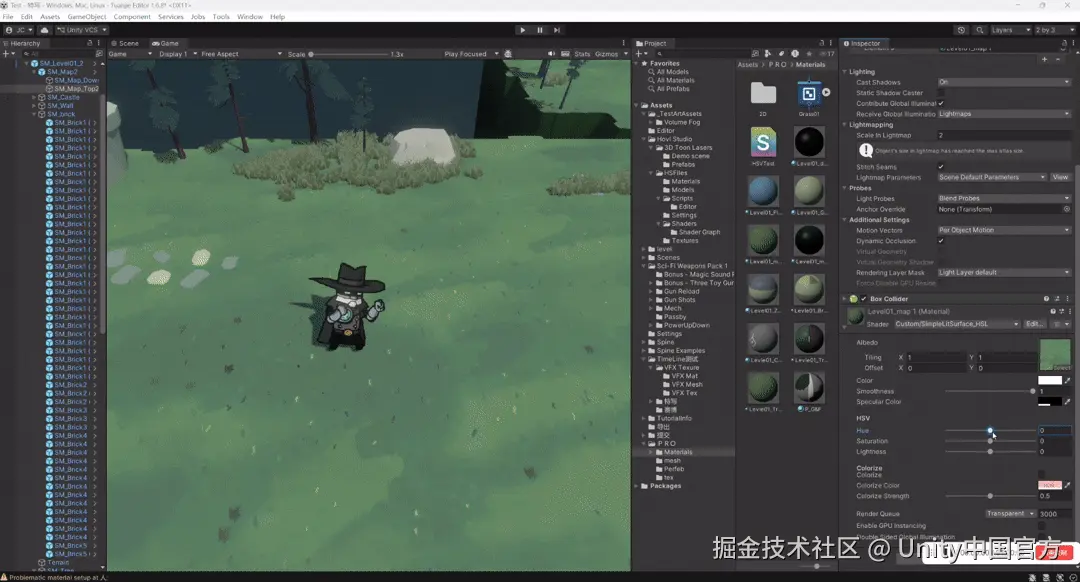The image size is (1080, 582).
Task: Open the Hierarchy create plus button
Action: point(7,54)
